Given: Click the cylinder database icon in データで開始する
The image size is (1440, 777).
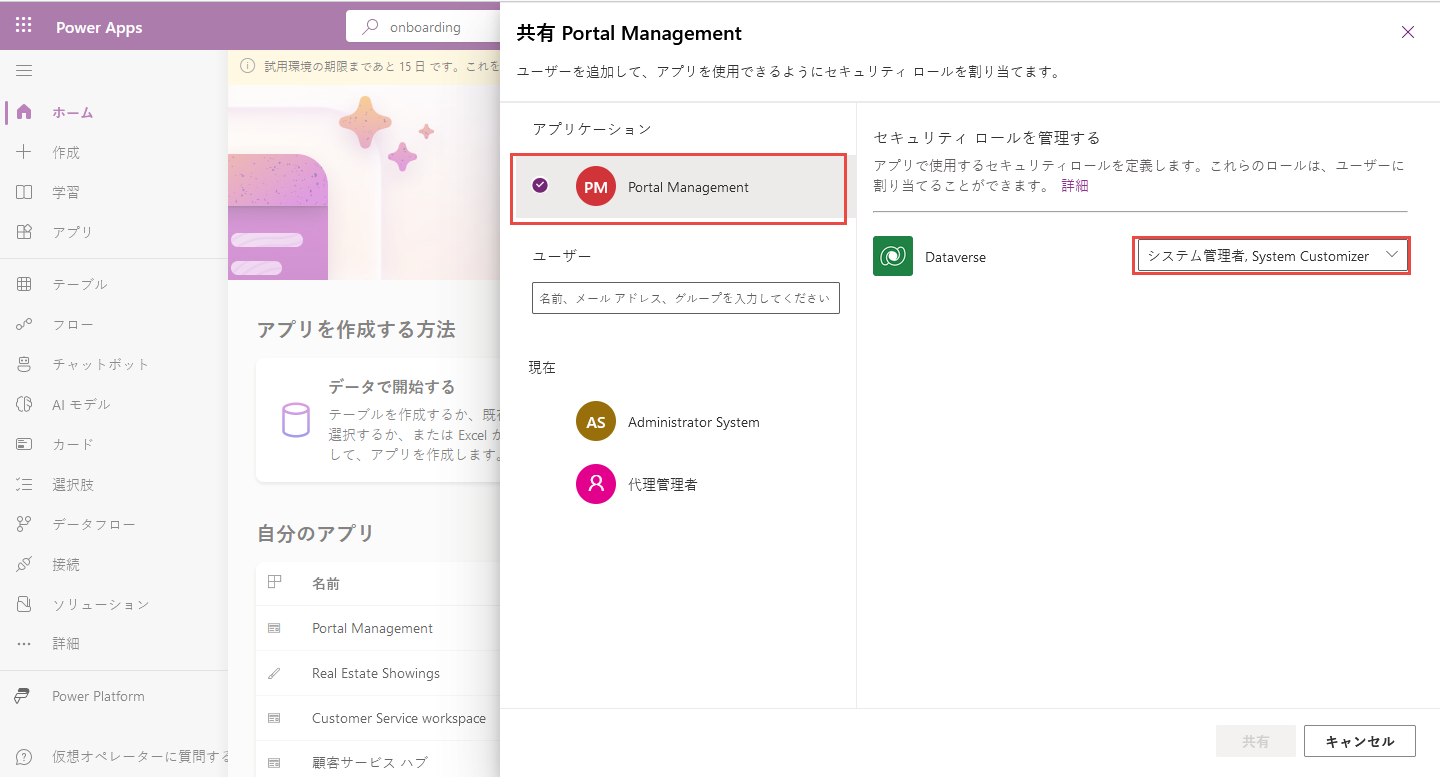Looking at the screenshot, I should click(x=295, y=421).
